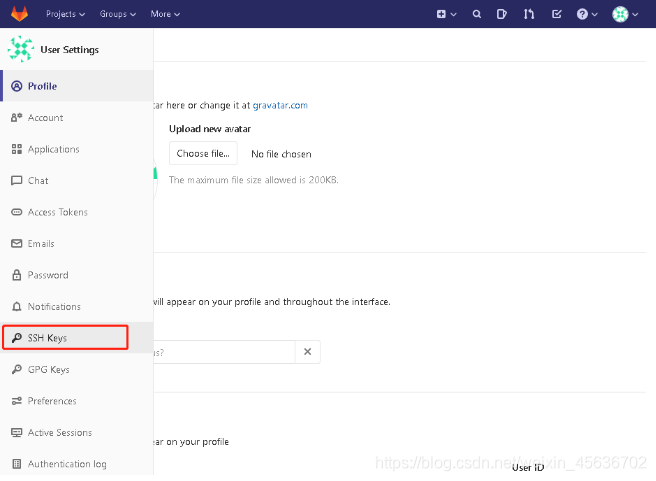656x481 pixels.
Task: Click the Notifications bell icon
Action: (16, 307)
